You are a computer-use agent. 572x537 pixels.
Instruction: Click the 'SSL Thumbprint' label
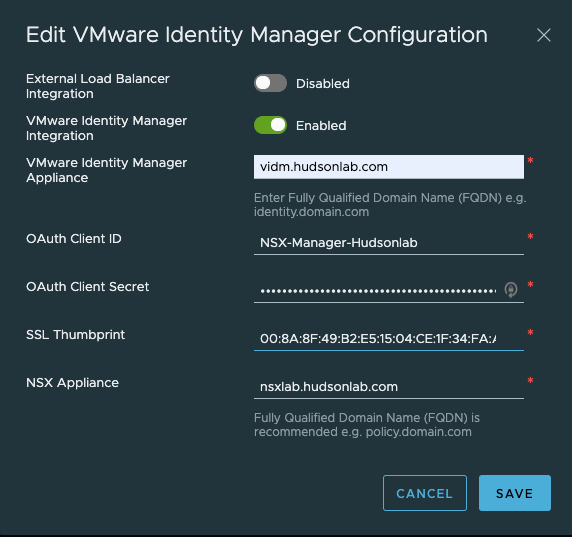(x=76, y=335)
